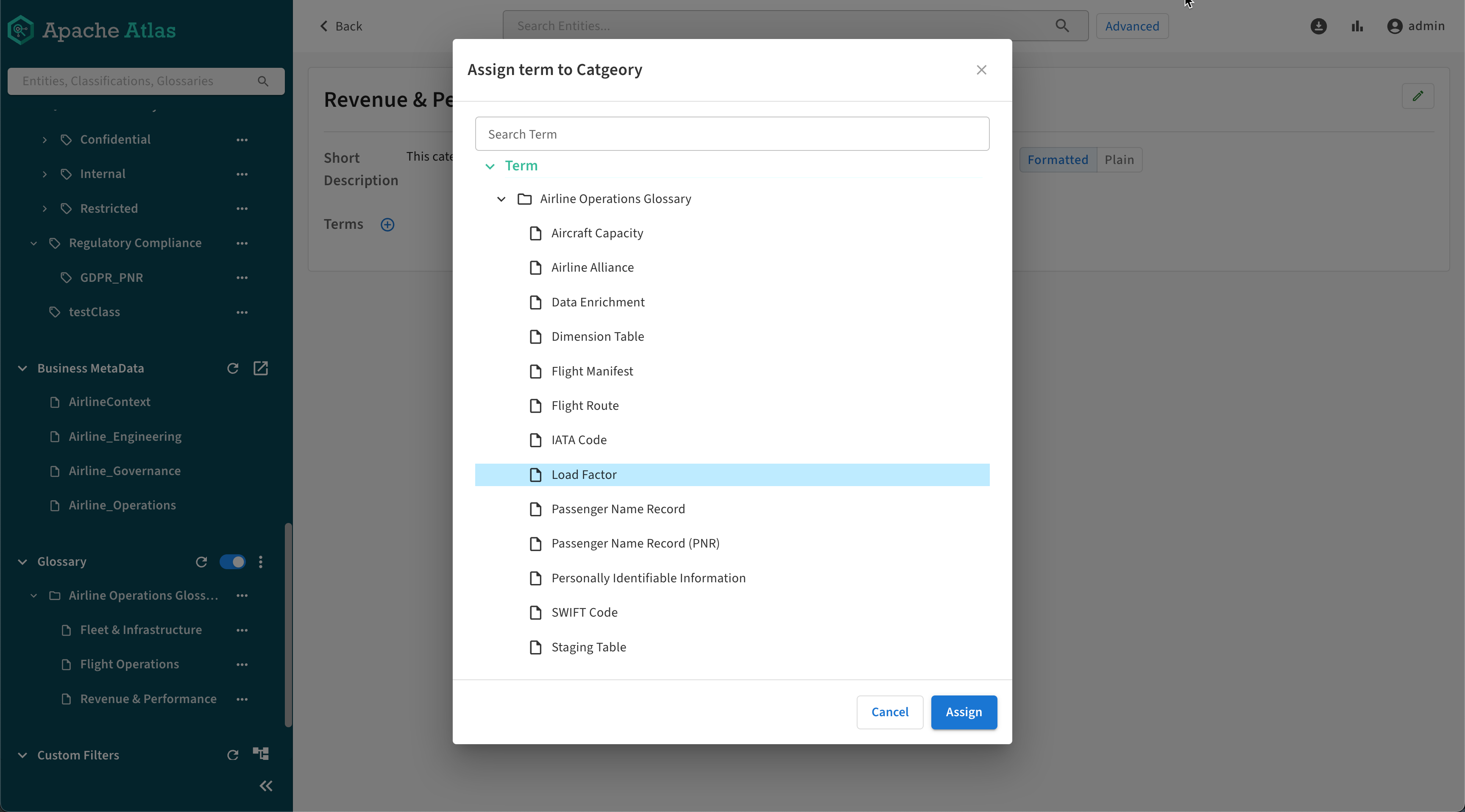Image resolution: width=1465 pixels, height=812 pixels.
Task: Select the Load Factor term
Action: click(x=584, y=475)
